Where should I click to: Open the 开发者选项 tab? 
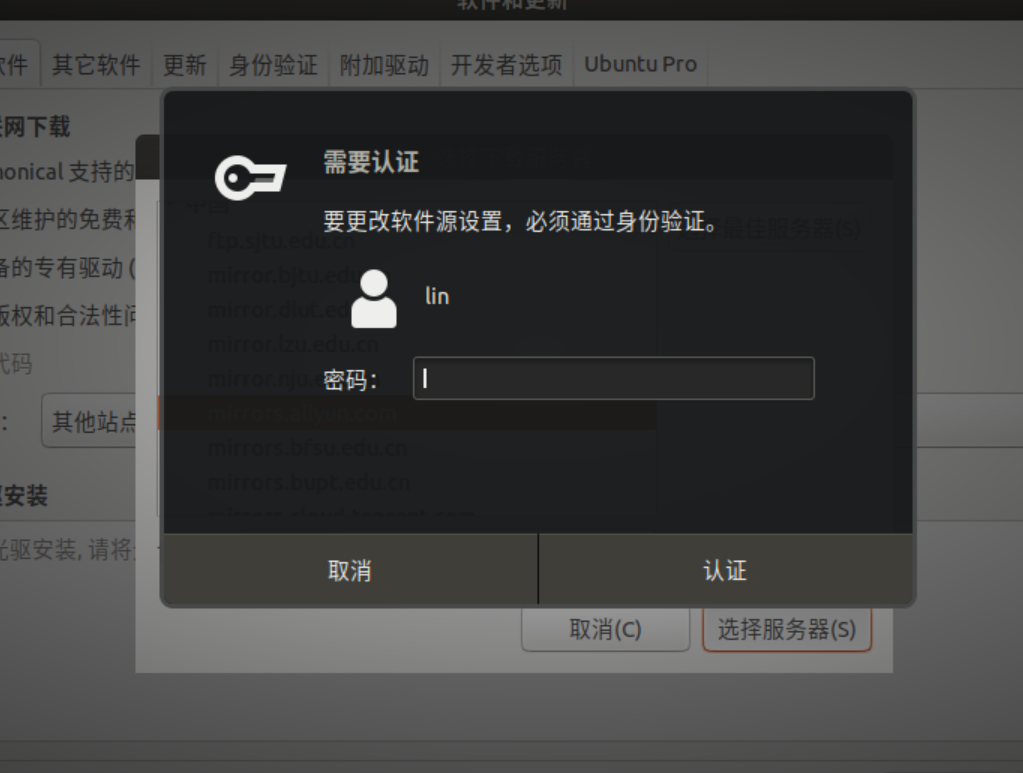[x=506, y=65]
